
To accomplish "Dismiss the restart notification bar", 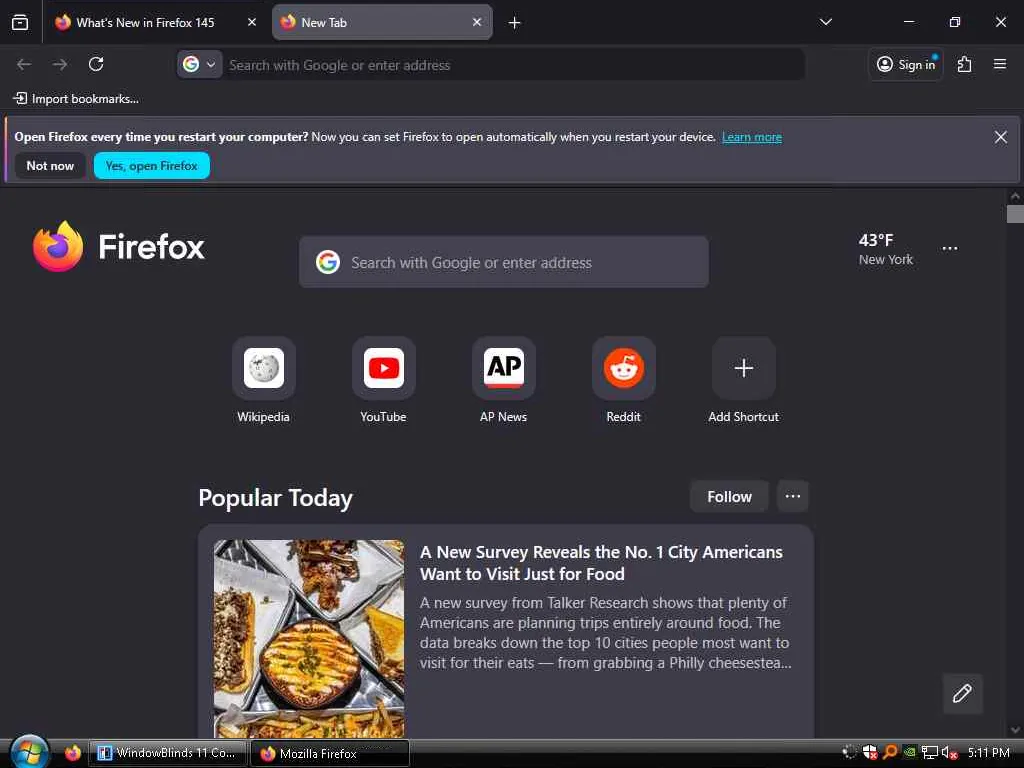I will point(1000,136).
